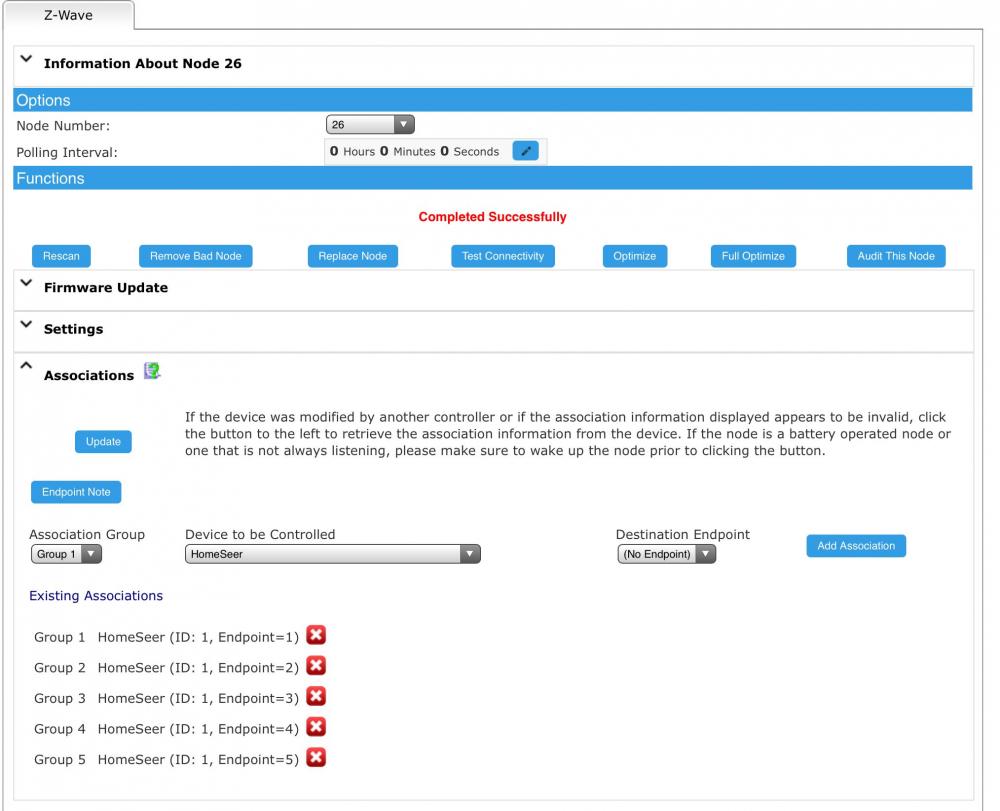Viewport: 1000px width, 811px height.
Task: Collapse the Associations section
Action: point(27,368)
